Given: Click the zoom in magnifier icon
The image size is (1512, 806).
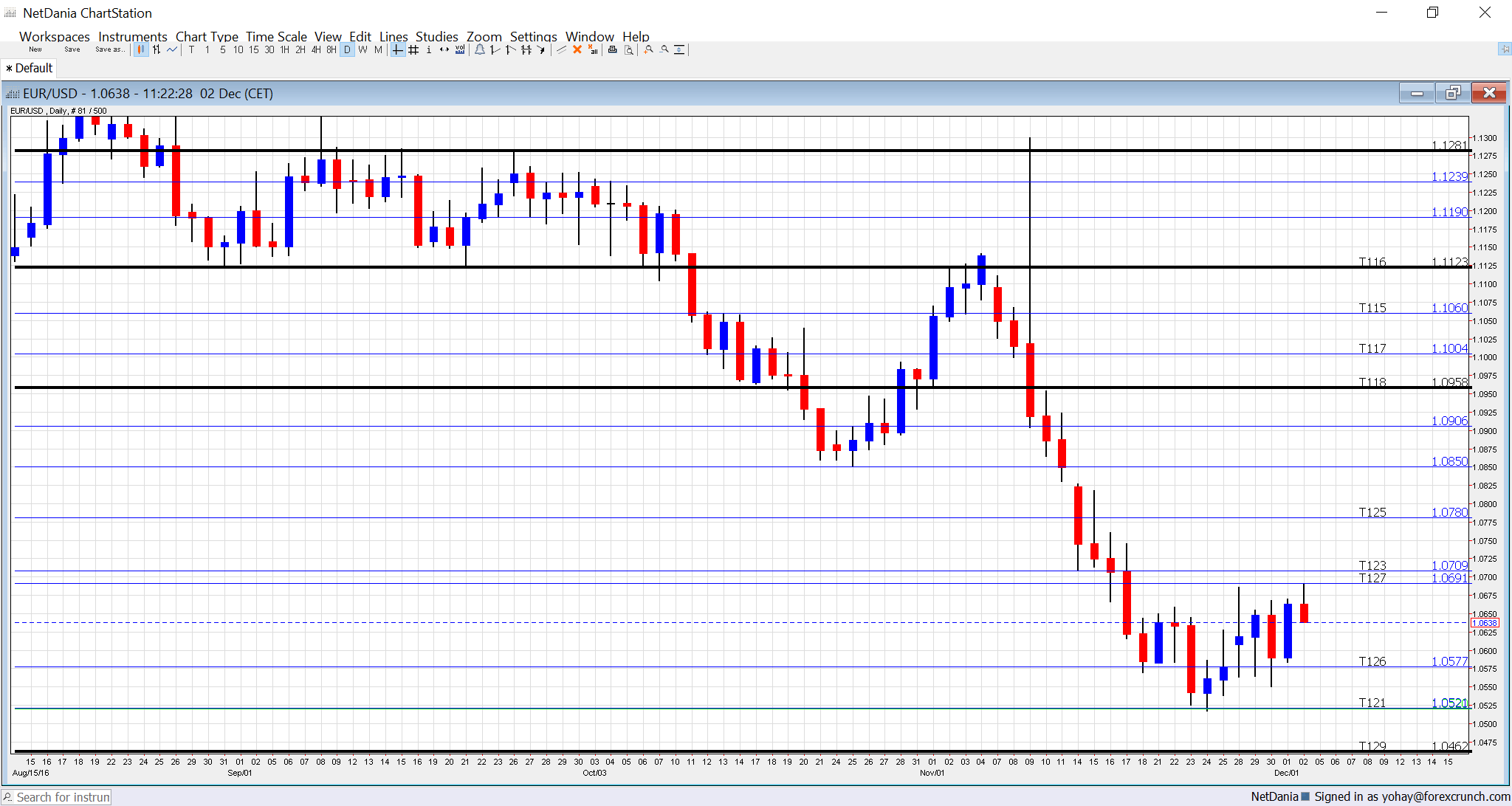Looking at the screenshot, I should pos(648,49).
